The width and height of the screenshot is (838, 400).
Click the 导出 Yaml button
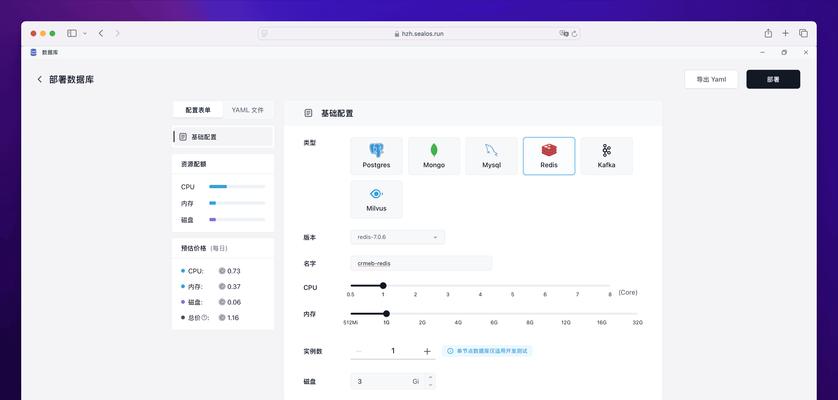pos(711,79)
